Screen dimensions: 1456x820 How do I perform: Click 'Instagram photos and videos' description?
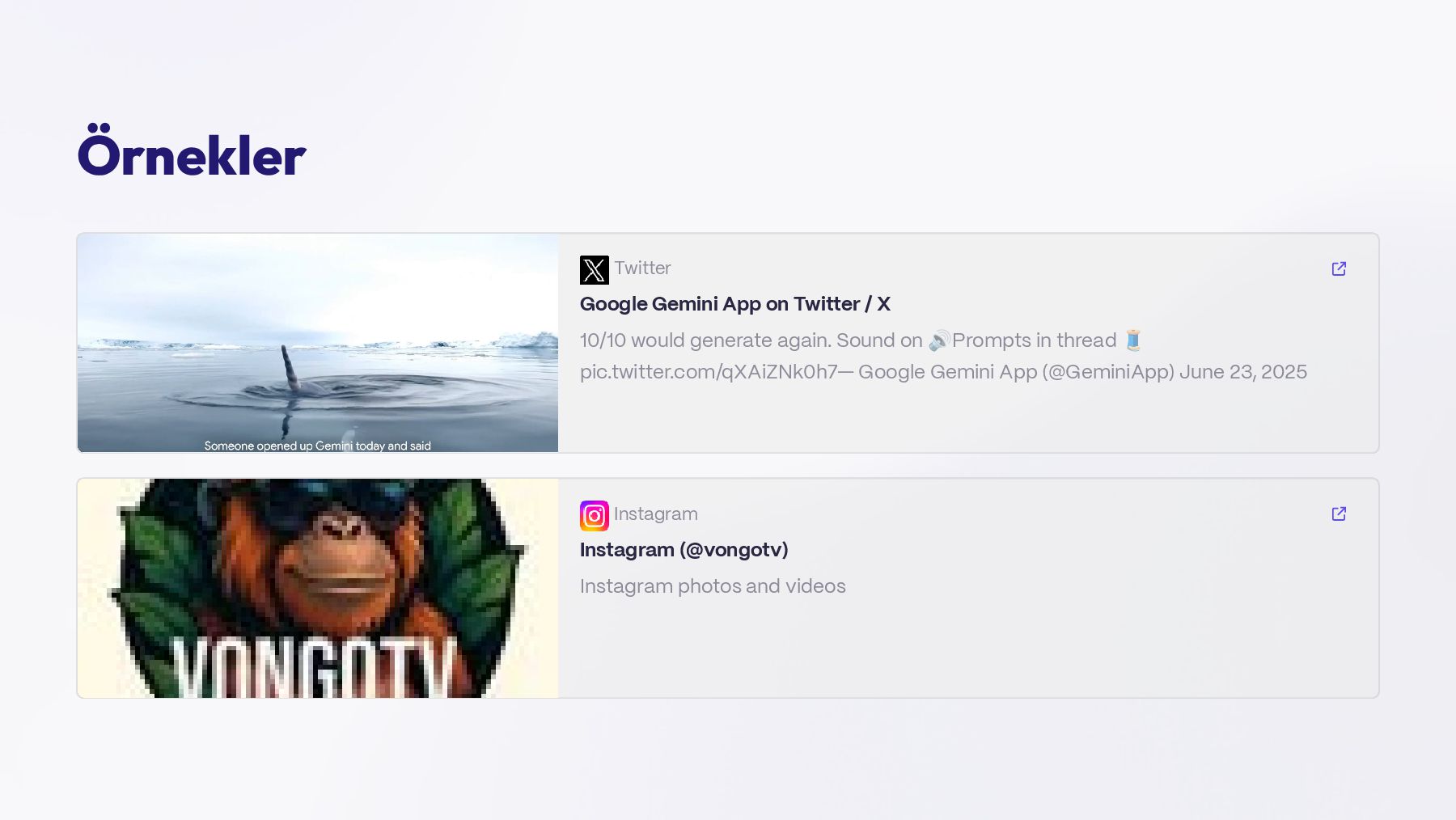(713, 586)
